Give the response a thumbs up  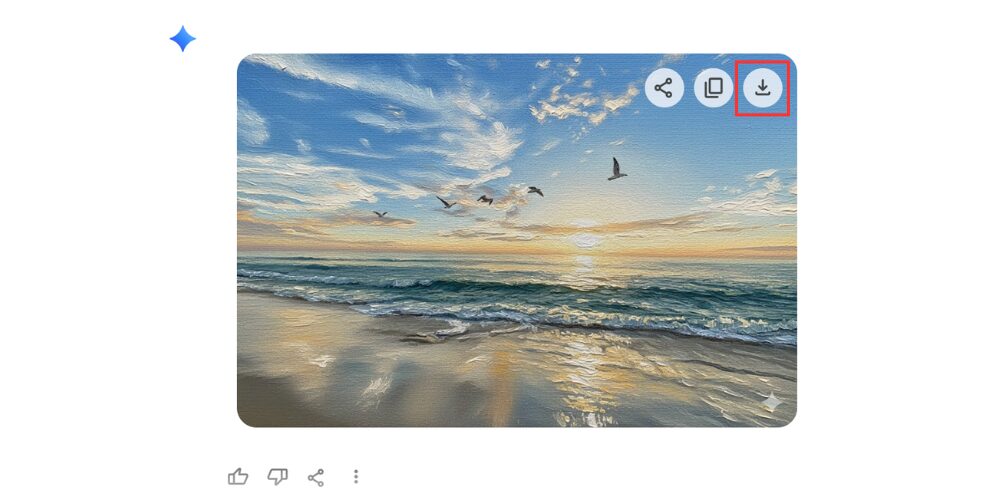tap(238, 476)
